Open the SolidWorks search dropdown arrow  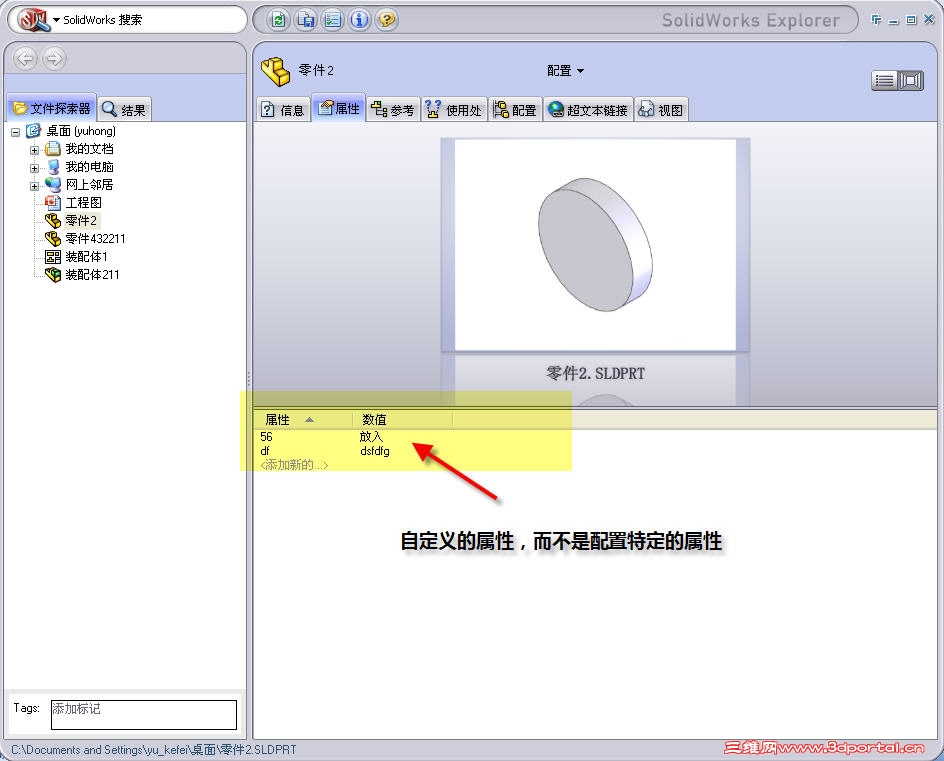point(57,20)
